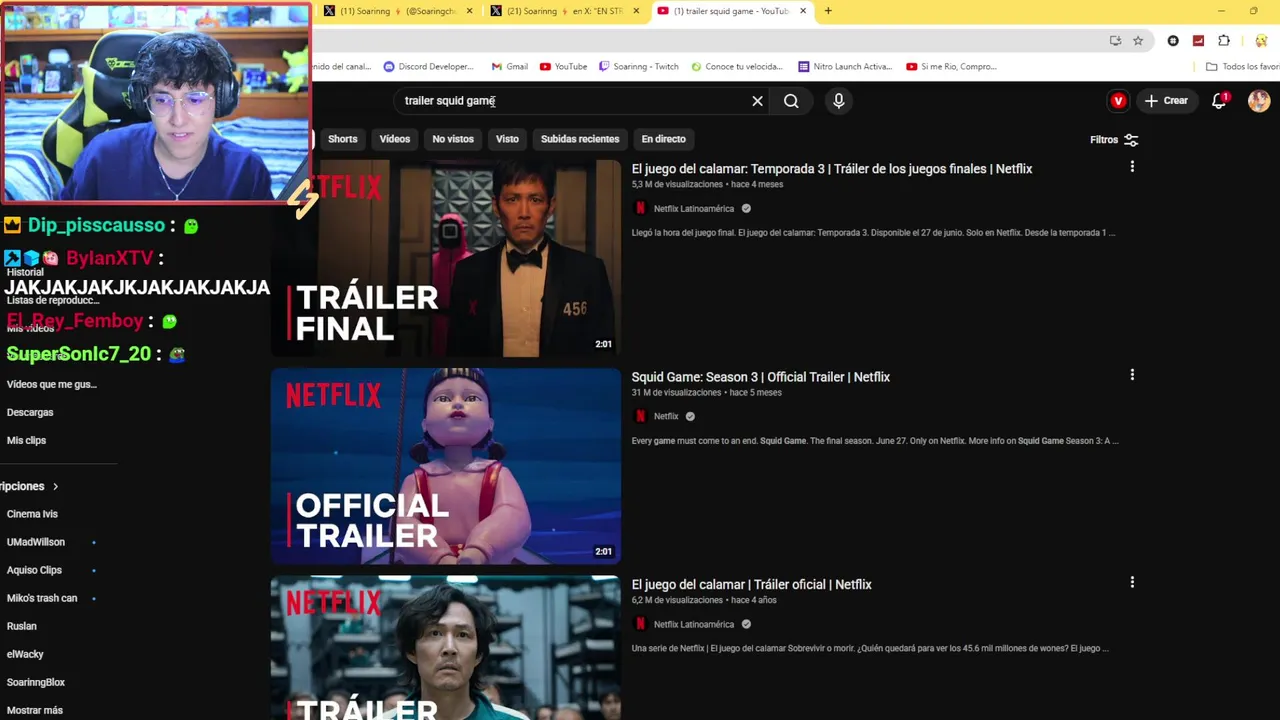Open title 'Squid Game: Season 3 | Official Trailer'
The image size is (1280, 720).
click(761, 377)
